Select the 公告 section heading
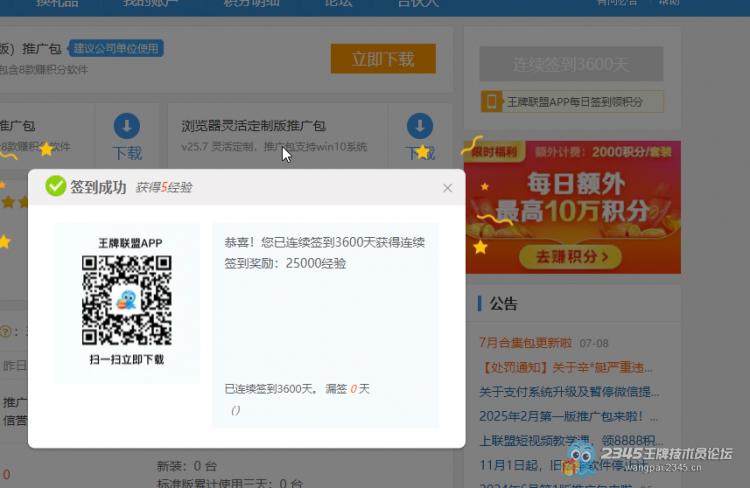 (503, 303)
